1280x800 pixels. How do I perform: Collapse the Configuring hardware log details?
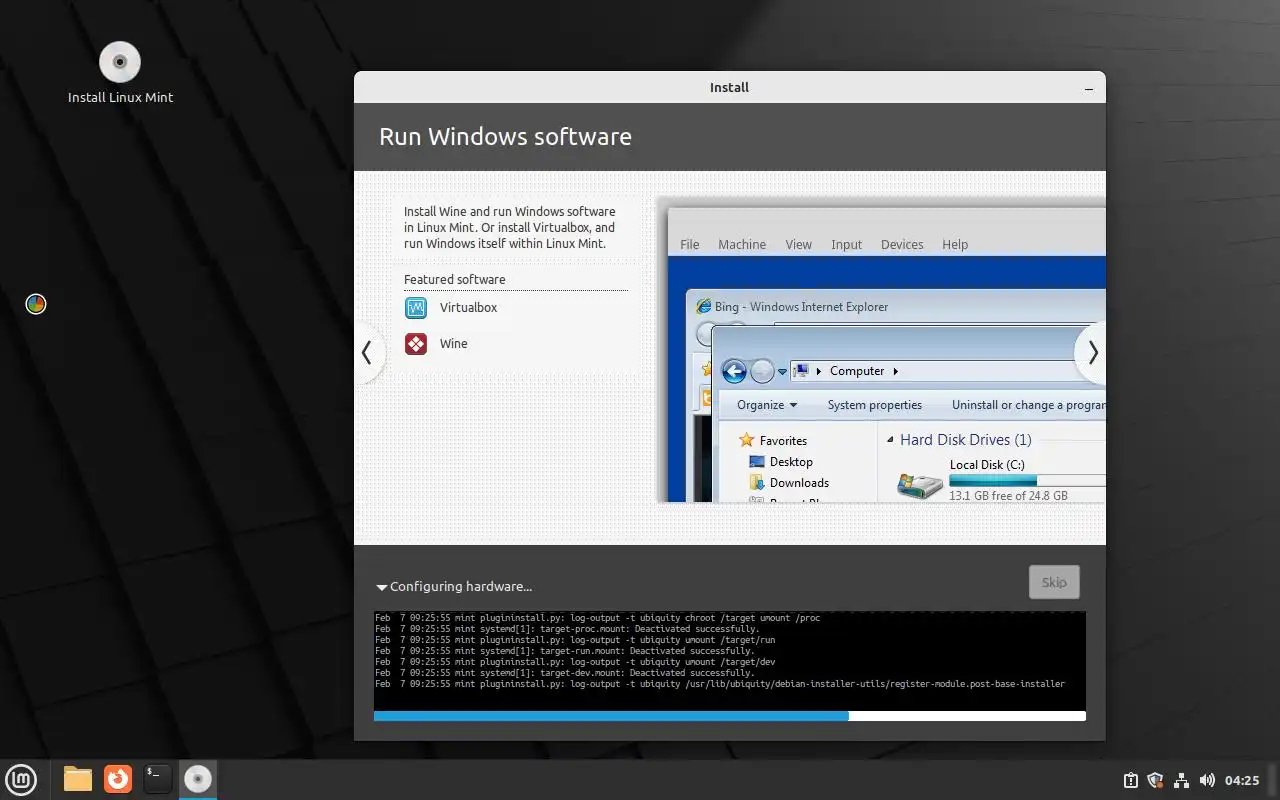click(x=382, y=587)
